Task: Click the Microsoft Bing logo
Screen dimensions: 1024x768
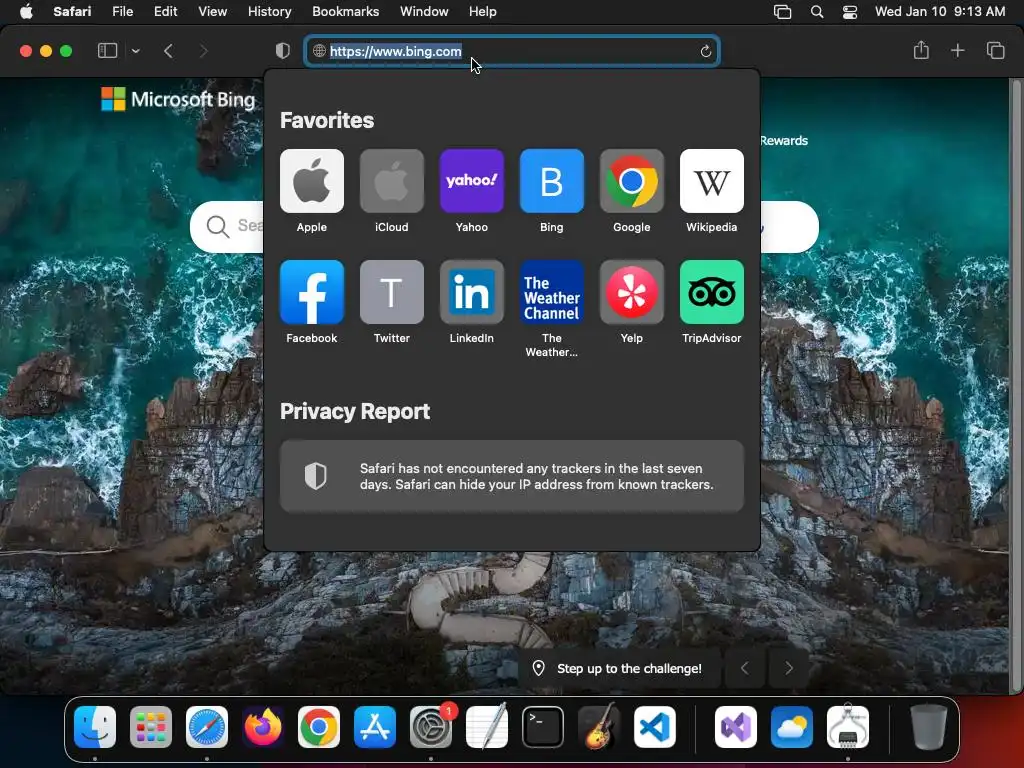Action: pos(178,99)
